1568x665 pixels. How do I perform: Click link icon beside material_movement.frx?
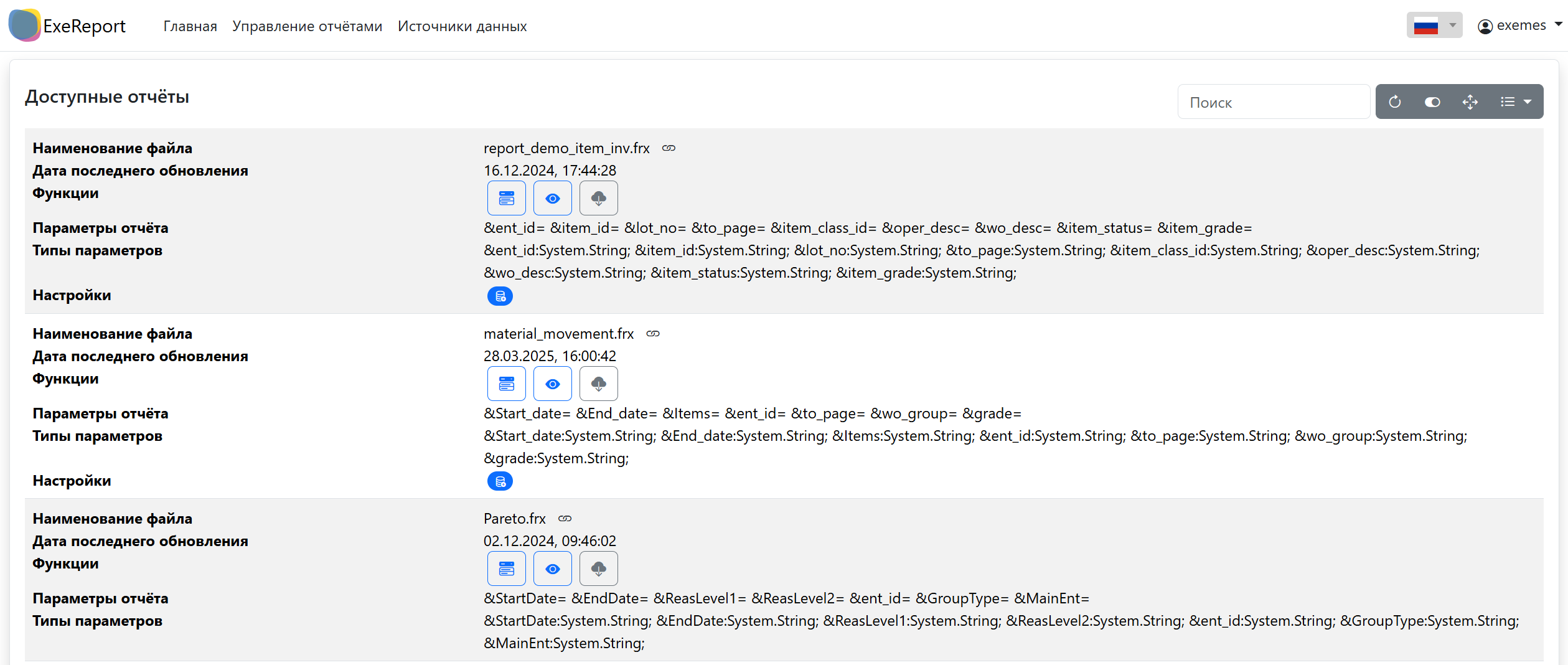click(652, 334)
